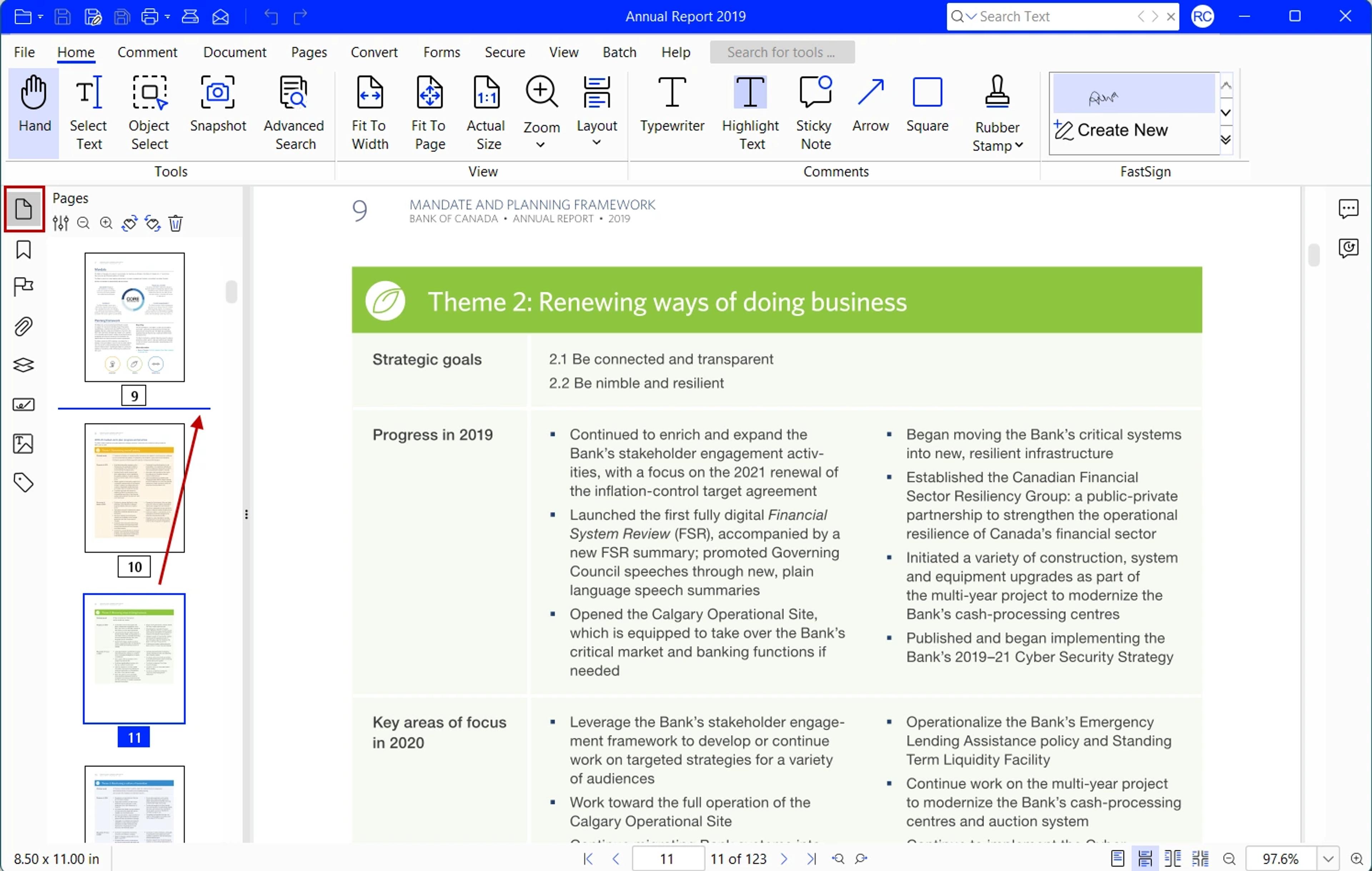Expand the Print dropdown arrow
Viewport: 1372px width, 871px height.
click(x=167, y=16)
